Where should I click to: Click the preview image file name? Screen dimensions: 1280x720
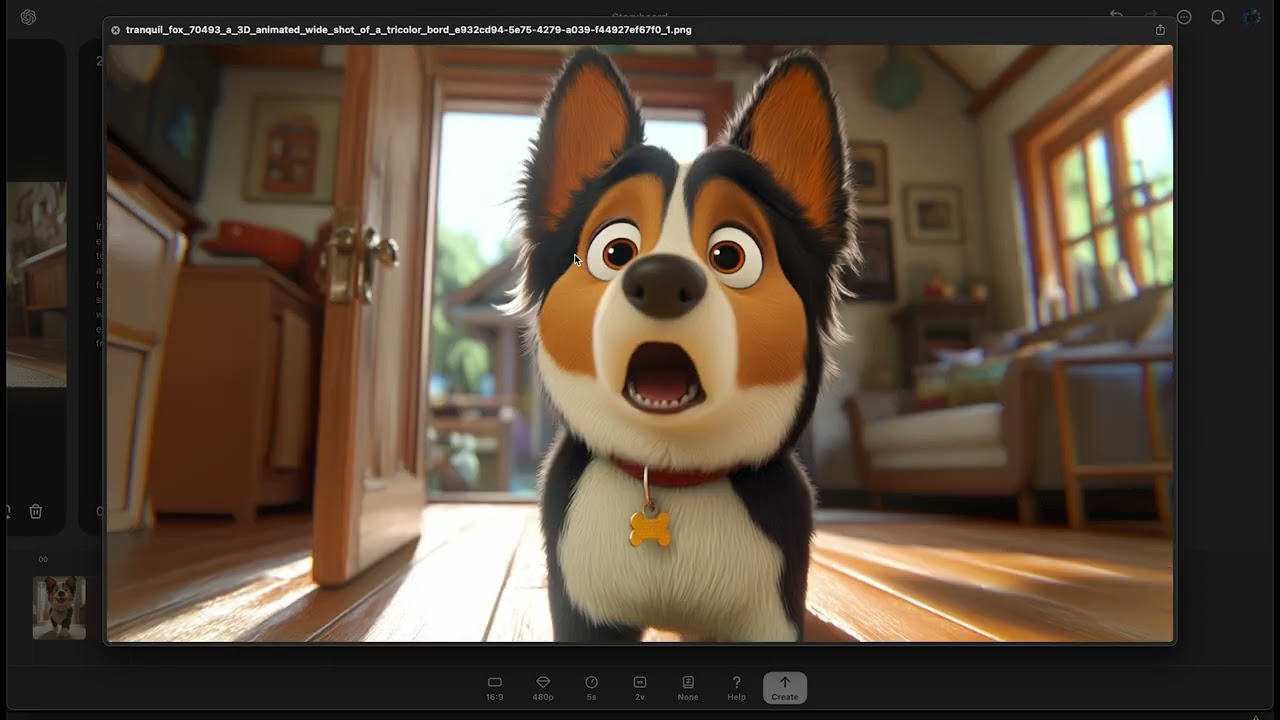click(x=409, y=30)
